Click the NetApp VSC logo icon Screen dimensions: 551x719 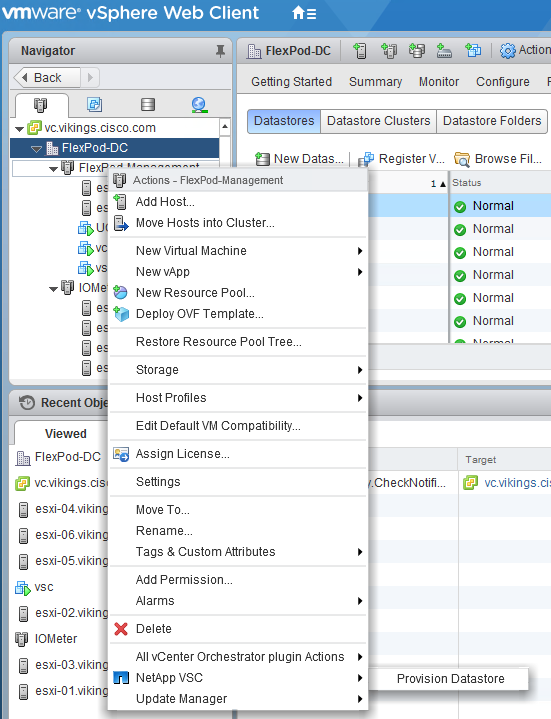point(121,678)
